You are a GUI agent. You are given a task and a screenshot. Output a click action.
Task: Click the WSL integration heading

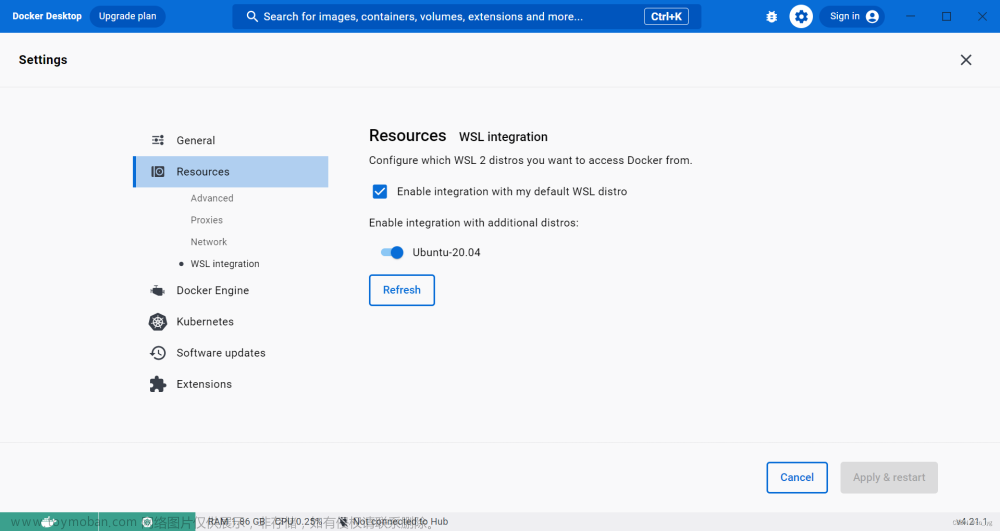pyautogui.click(x=503, y=137)
